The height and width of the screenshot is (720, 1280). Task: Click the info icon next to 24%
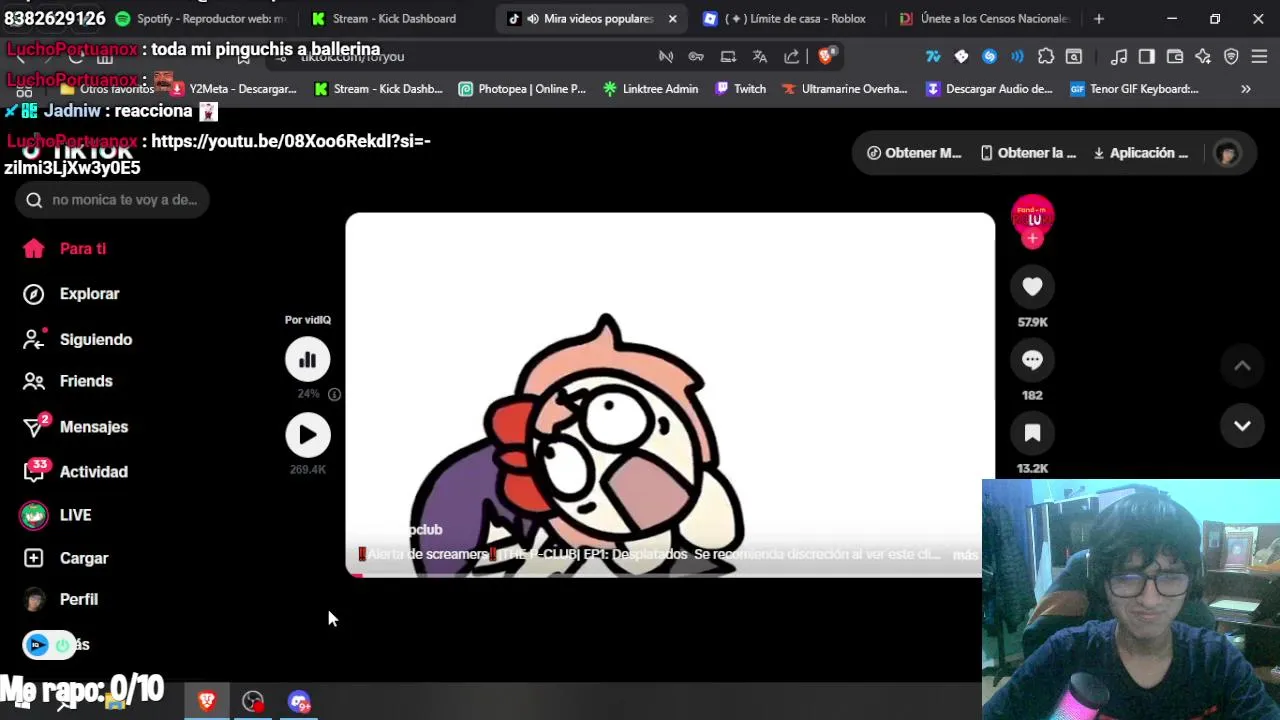pos(334,394)
